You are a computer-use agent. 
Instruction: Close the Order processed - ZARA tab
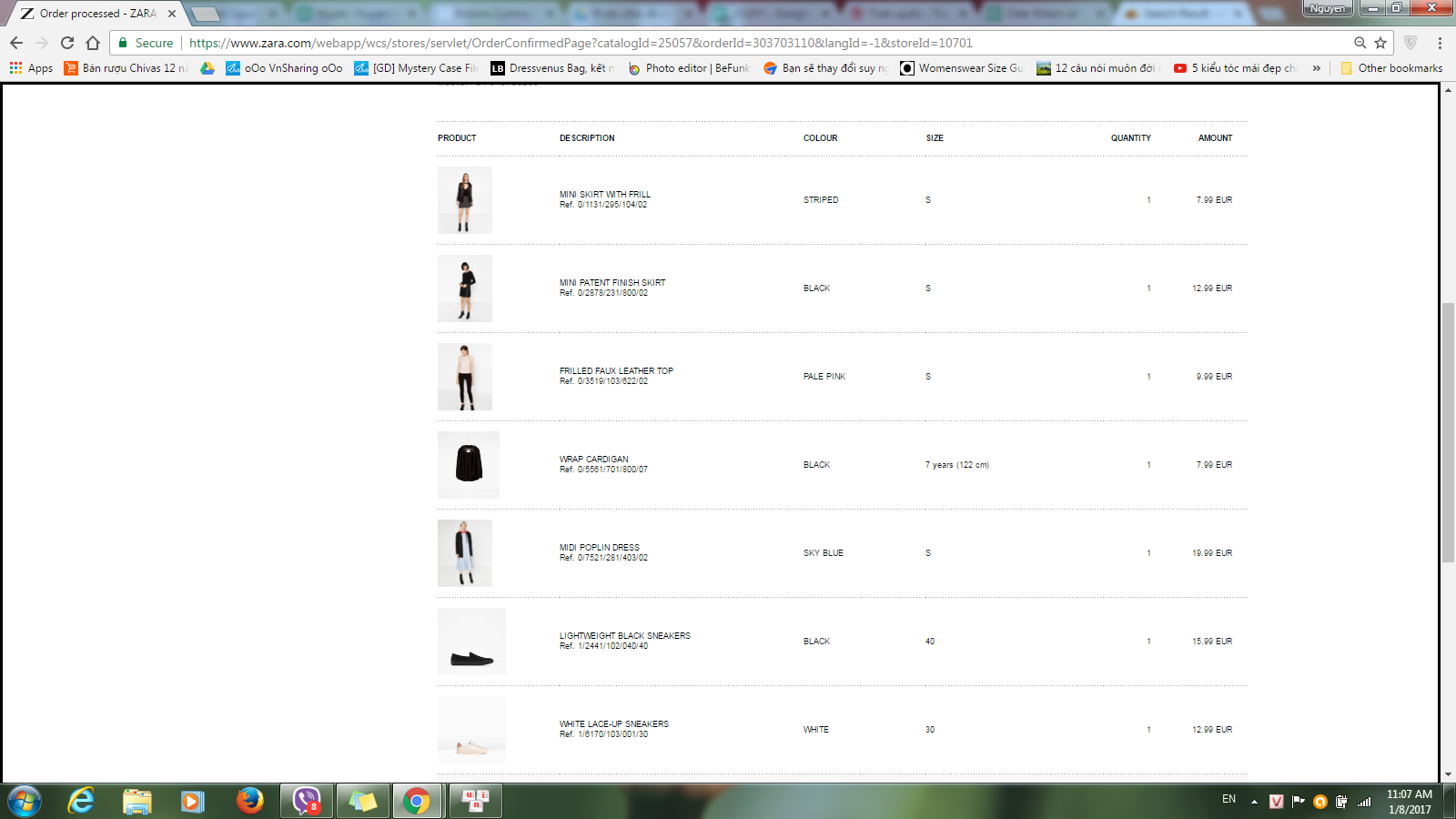coord(172,14)
